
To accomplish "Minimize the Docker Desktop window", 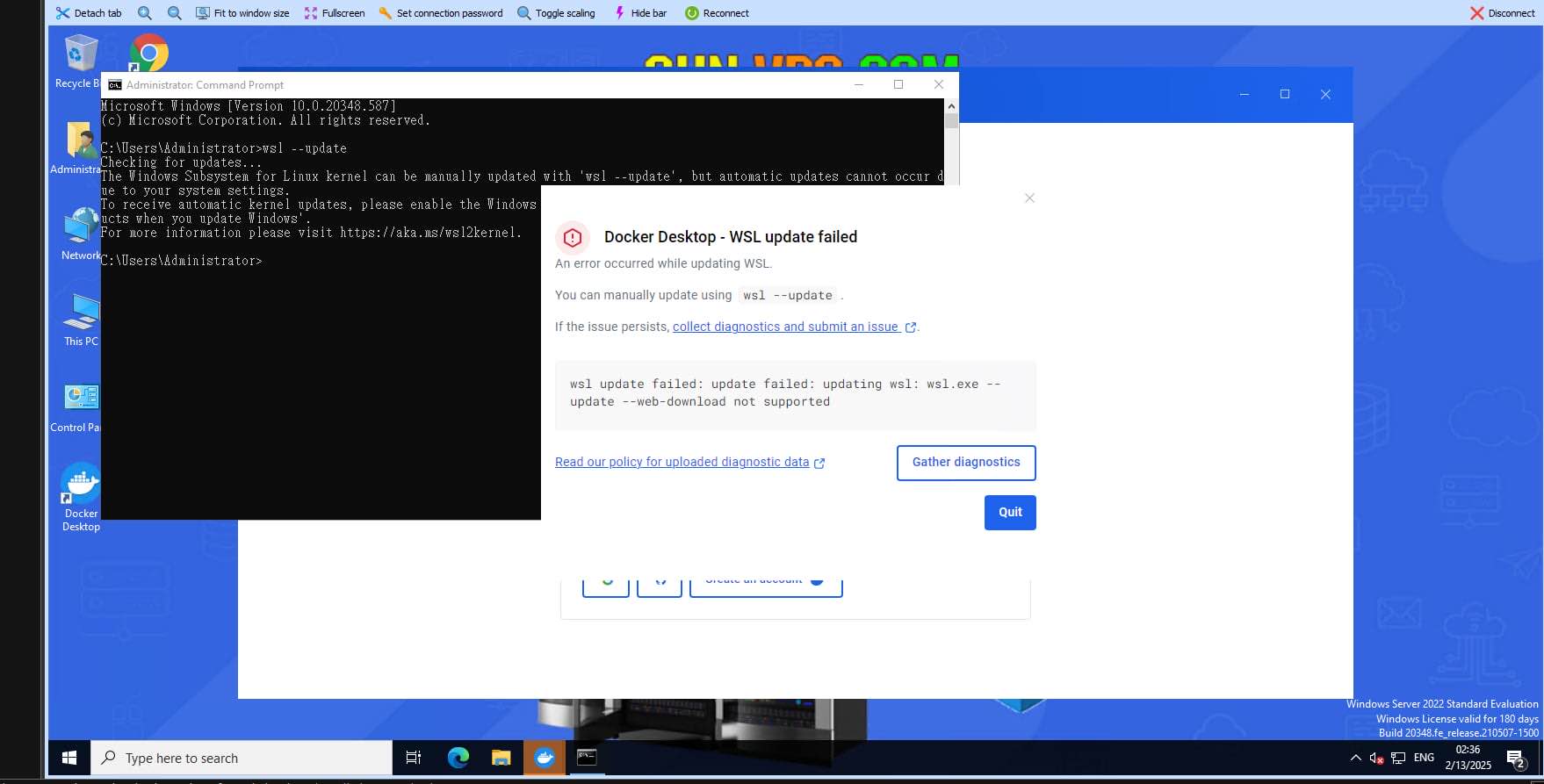I will [1244, 94].
